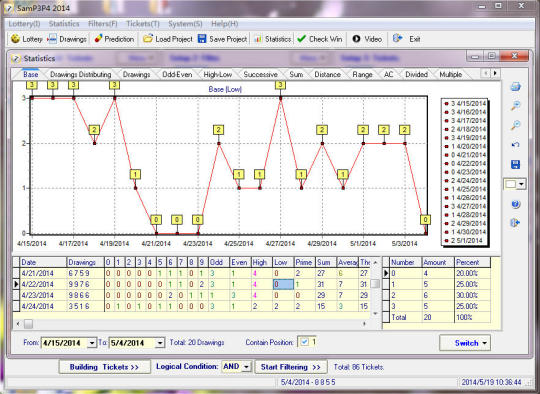This screenshot has width=540, height=394.
Task: Open the Statistics menu in the menu bar
Action: tap(64, 24)
